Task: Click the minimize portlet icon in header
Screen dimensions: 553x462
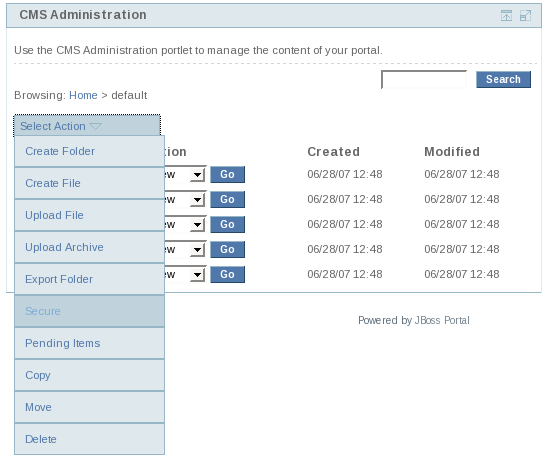Action: coord(506,16)
